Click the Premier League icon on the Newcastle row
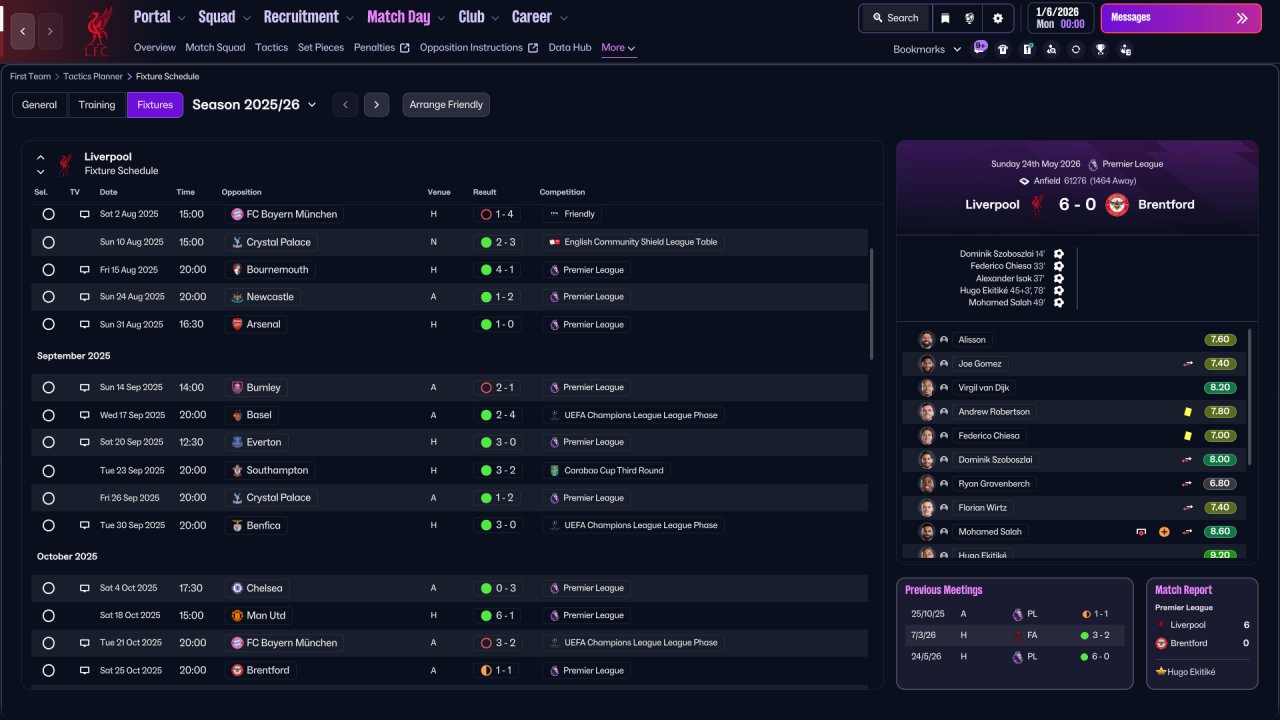 tap(554, 297)
